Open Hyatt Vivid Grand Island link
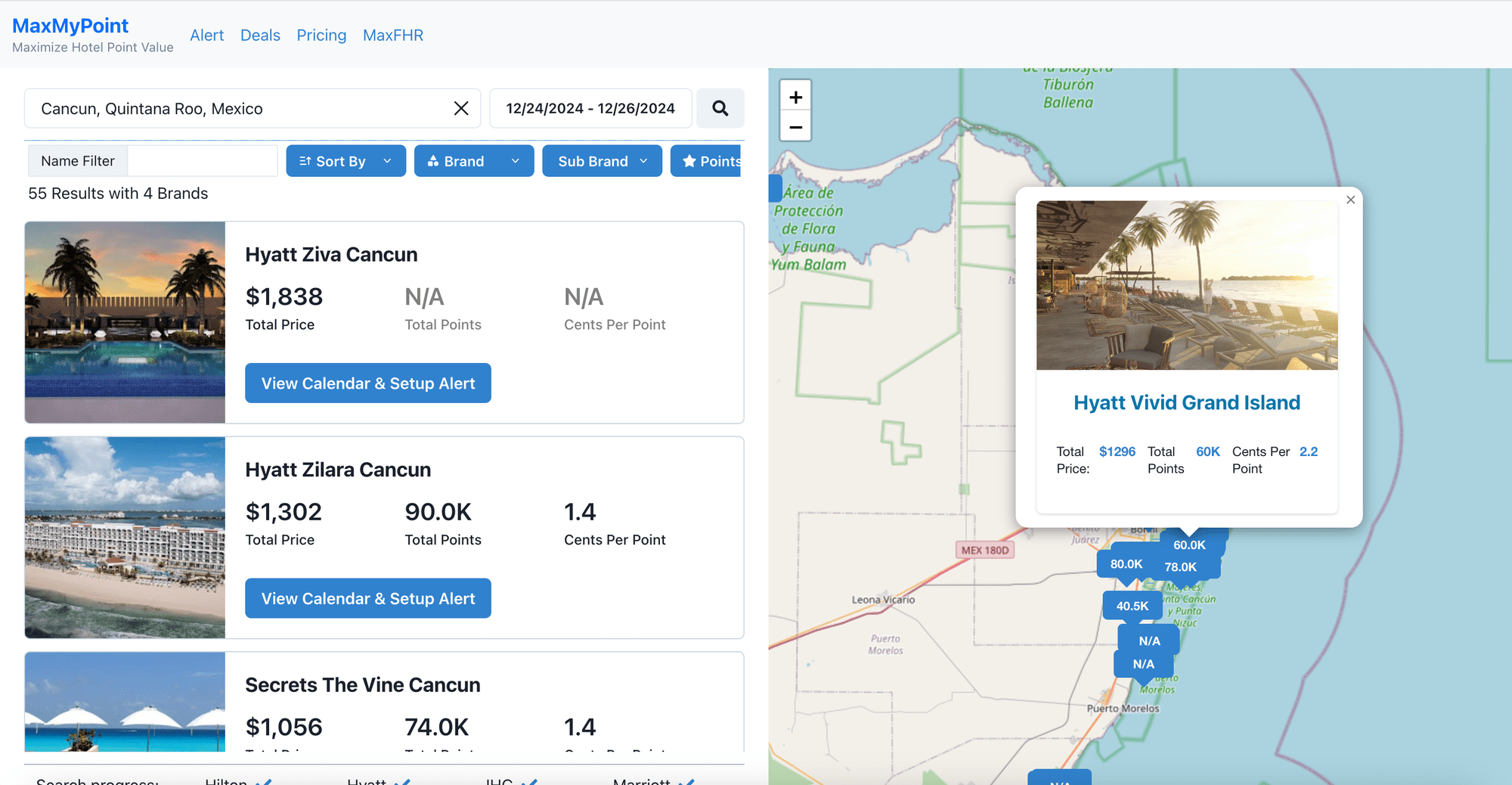Image resolution: width=1512 pixels, height=785 pixels. pyautogui.click(x=1187, y=402)
